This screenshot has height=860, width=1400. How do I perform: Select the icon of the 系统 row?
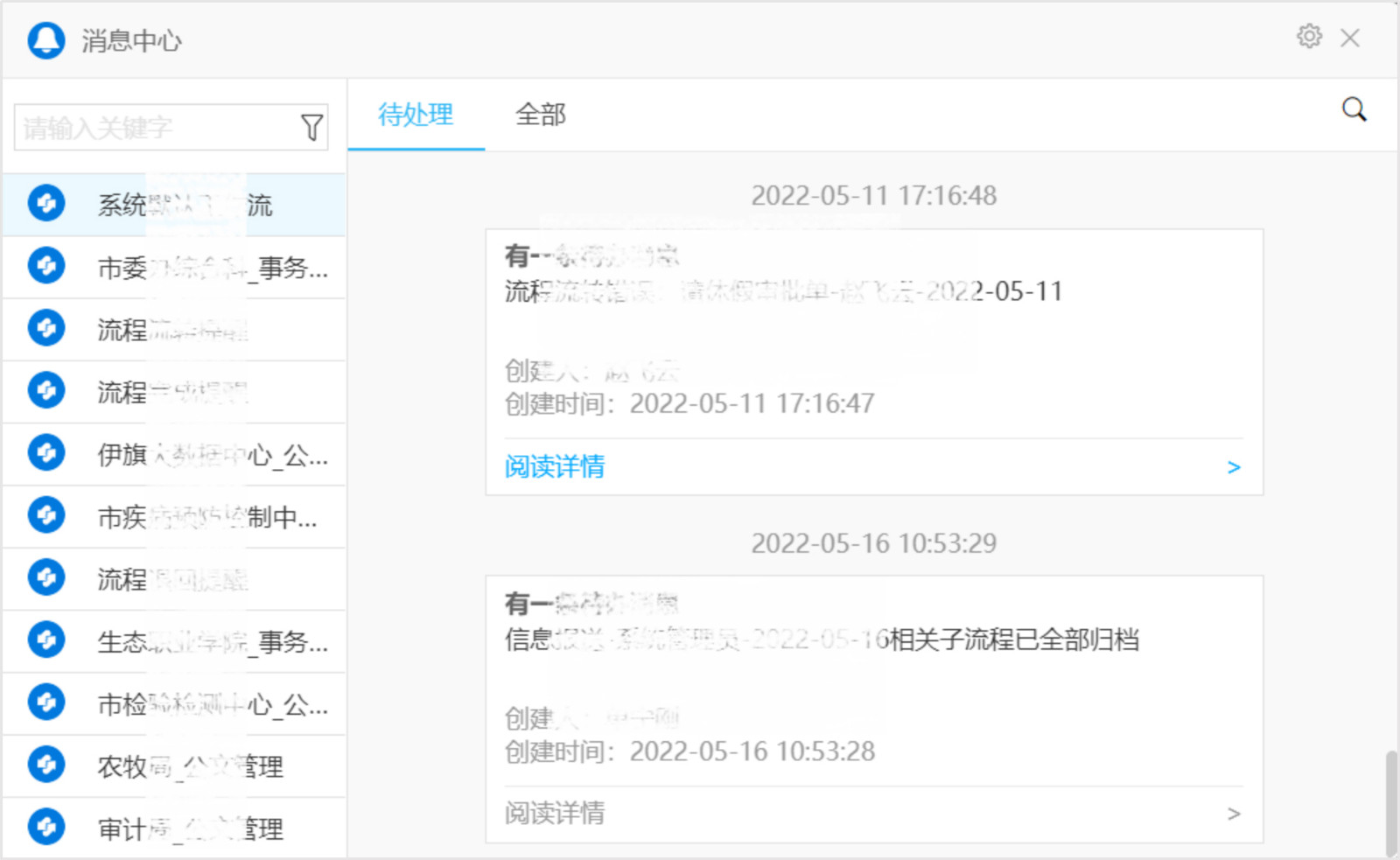[x=46, y=203]
